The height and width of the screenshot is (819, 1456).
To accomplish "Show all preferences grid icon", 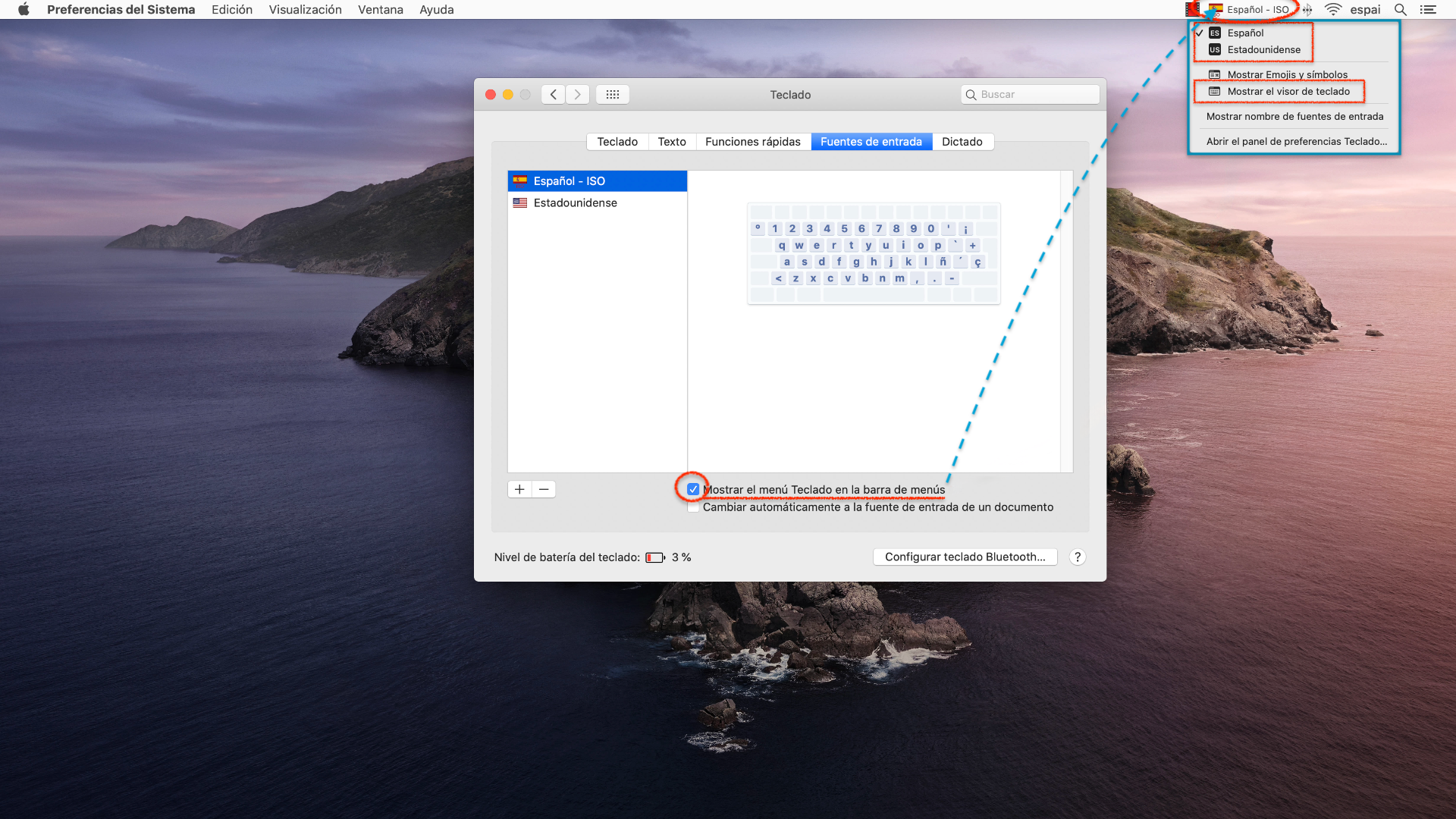I will tap(613, 94).
